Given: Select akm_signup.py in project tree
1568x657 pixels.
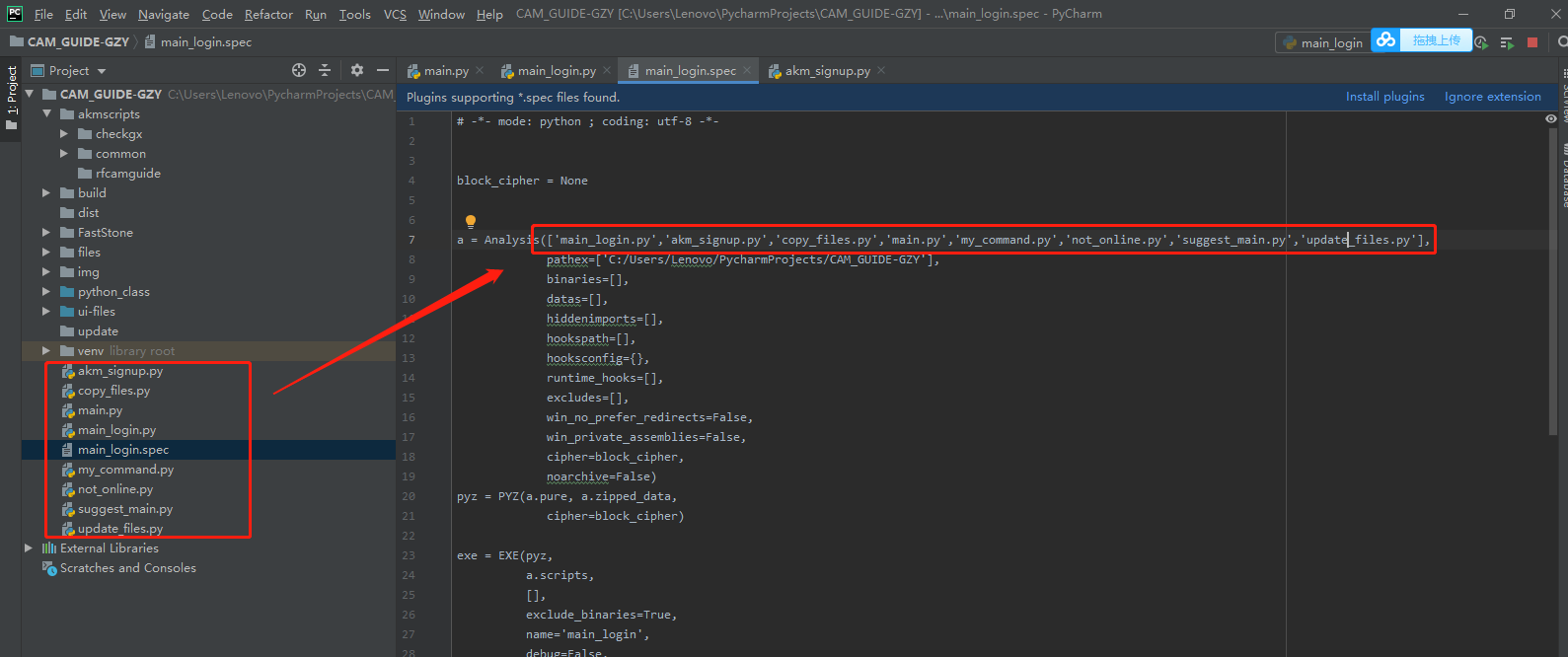Looking at the screenshot, I should pyautogui.click(x=120, y=371).
